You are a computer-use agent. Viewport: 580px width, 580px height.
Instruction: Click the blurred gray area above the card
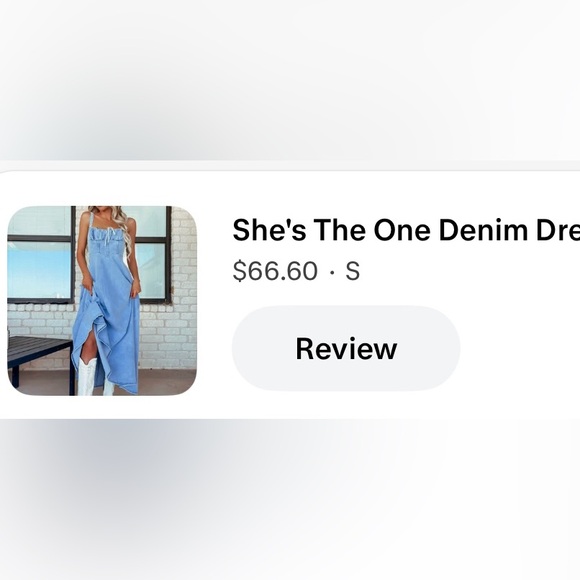pos(290,80)
